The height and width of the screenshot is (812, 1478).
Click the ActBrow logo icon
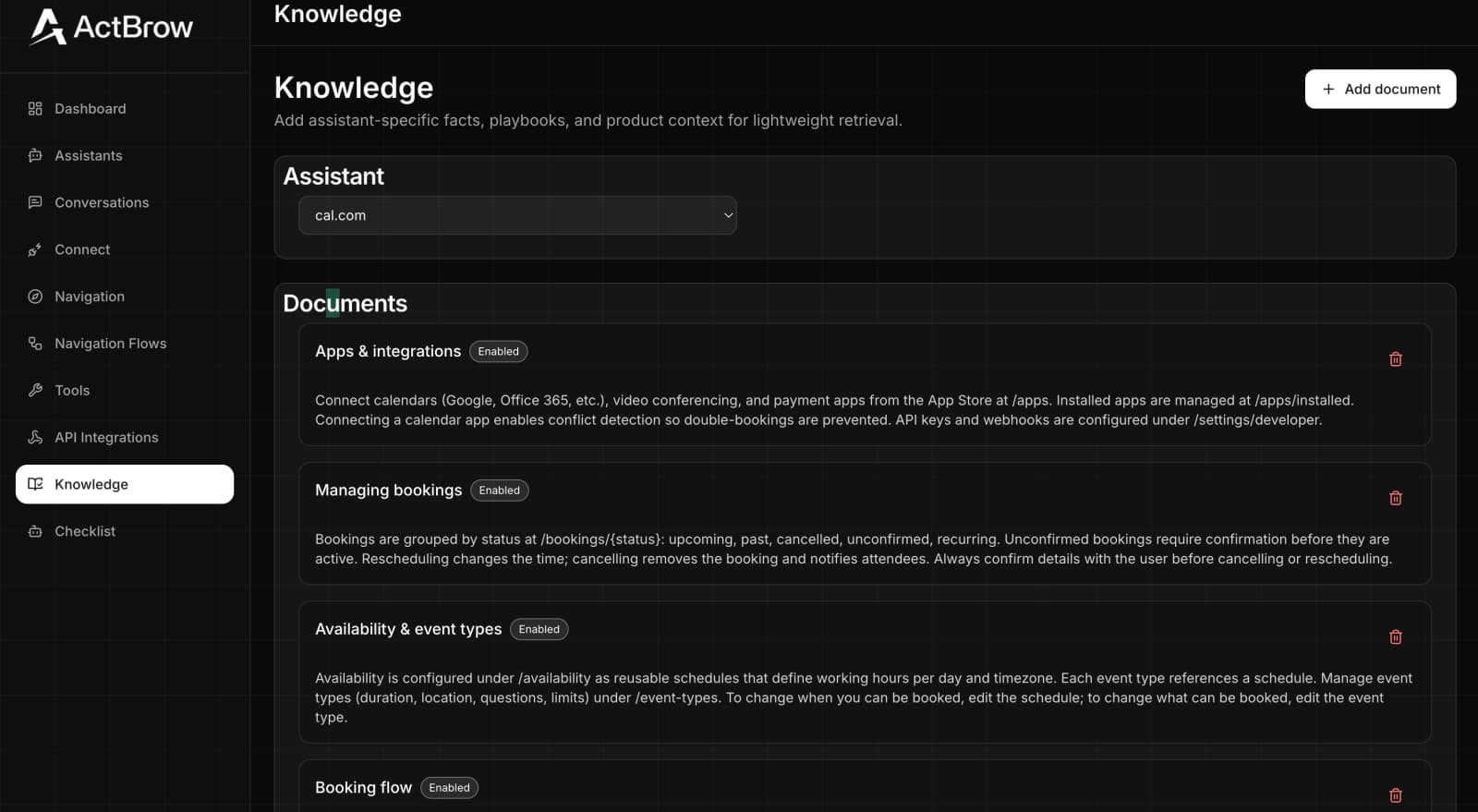tap(47, 27)
